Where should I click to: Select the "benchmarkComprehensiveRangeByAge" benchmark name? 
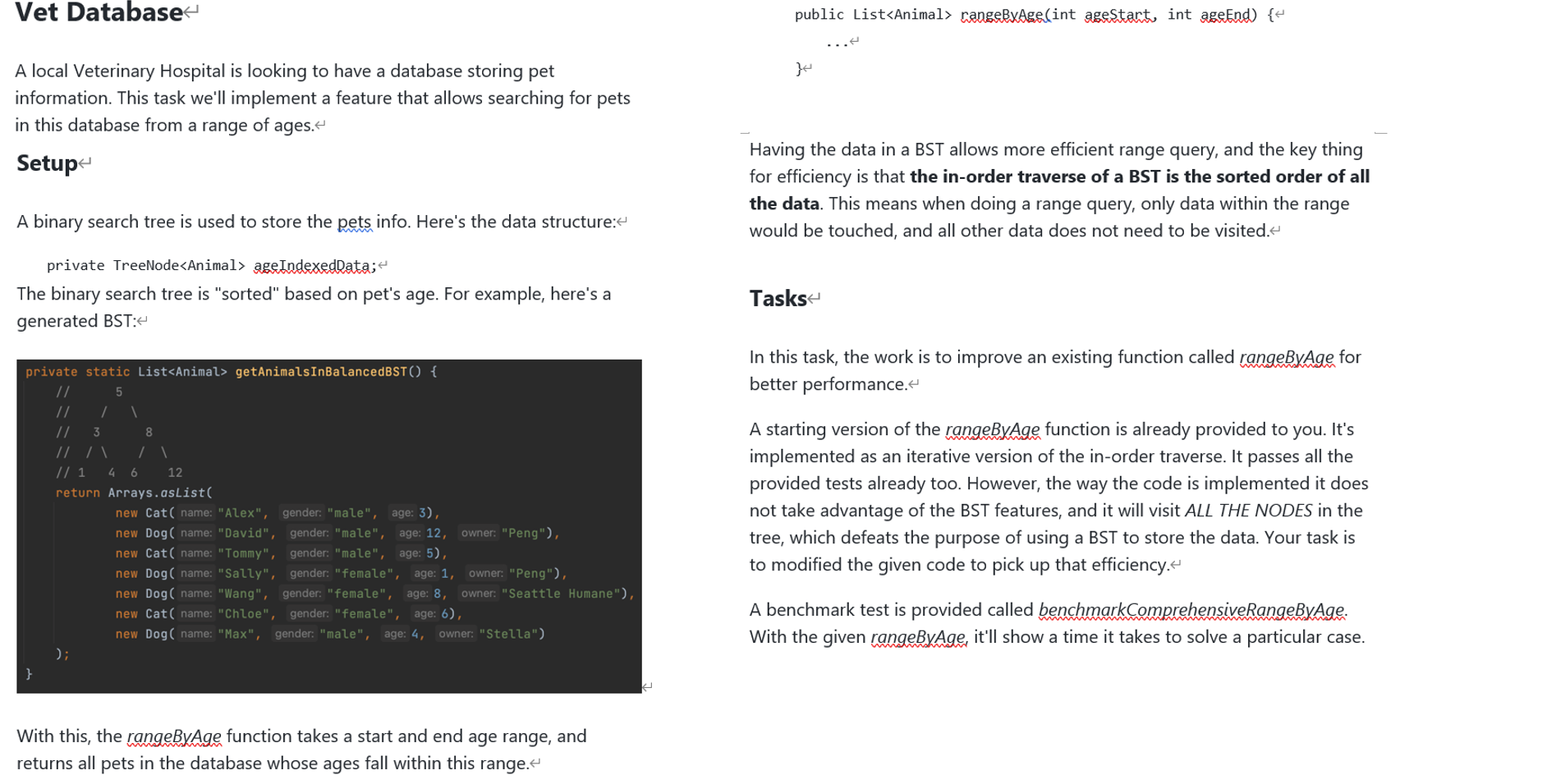1190,610
